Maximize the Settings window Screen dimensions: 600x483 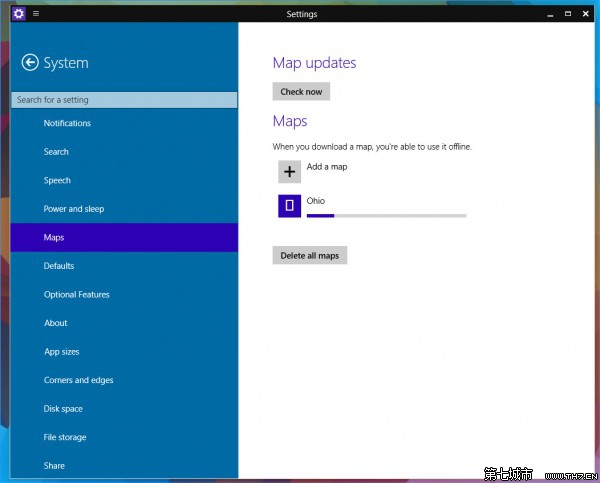(568, 14)
